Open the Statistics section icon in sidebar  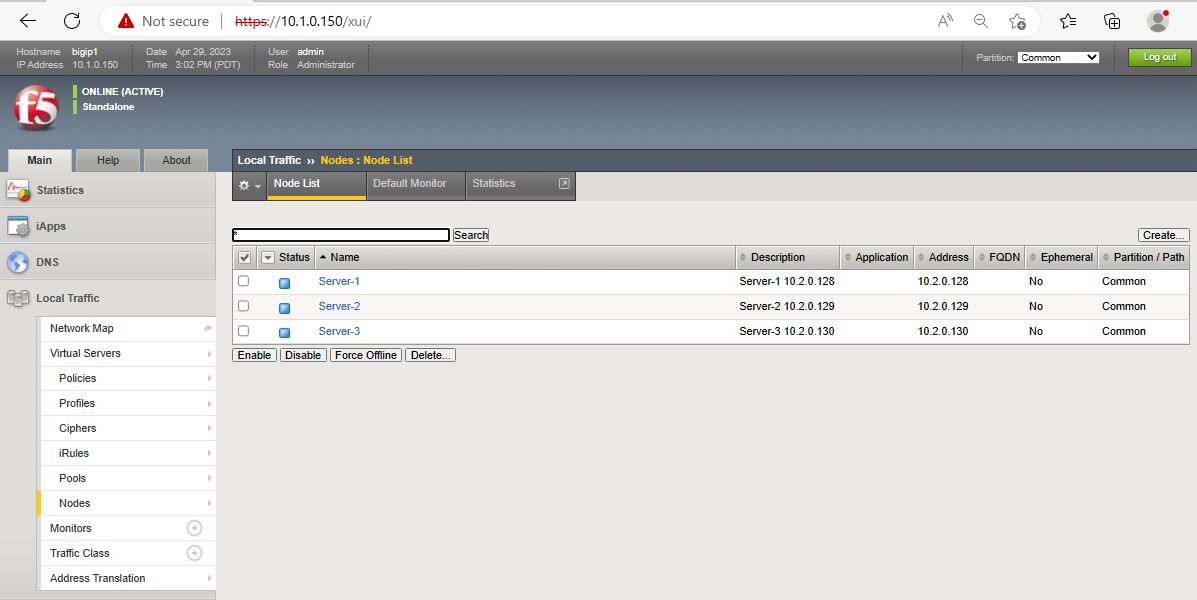tap(18, 190)
